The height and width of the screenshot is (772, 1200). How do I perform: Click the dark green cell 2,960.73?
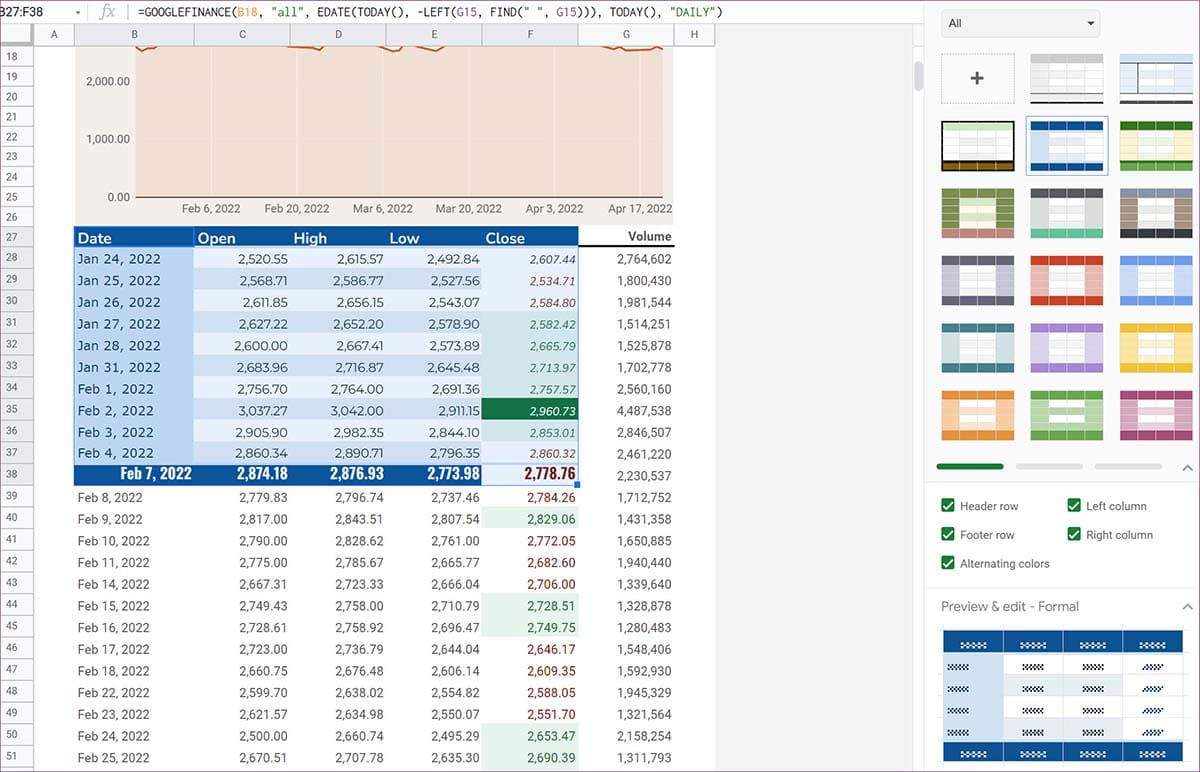[x=530, y=410]
